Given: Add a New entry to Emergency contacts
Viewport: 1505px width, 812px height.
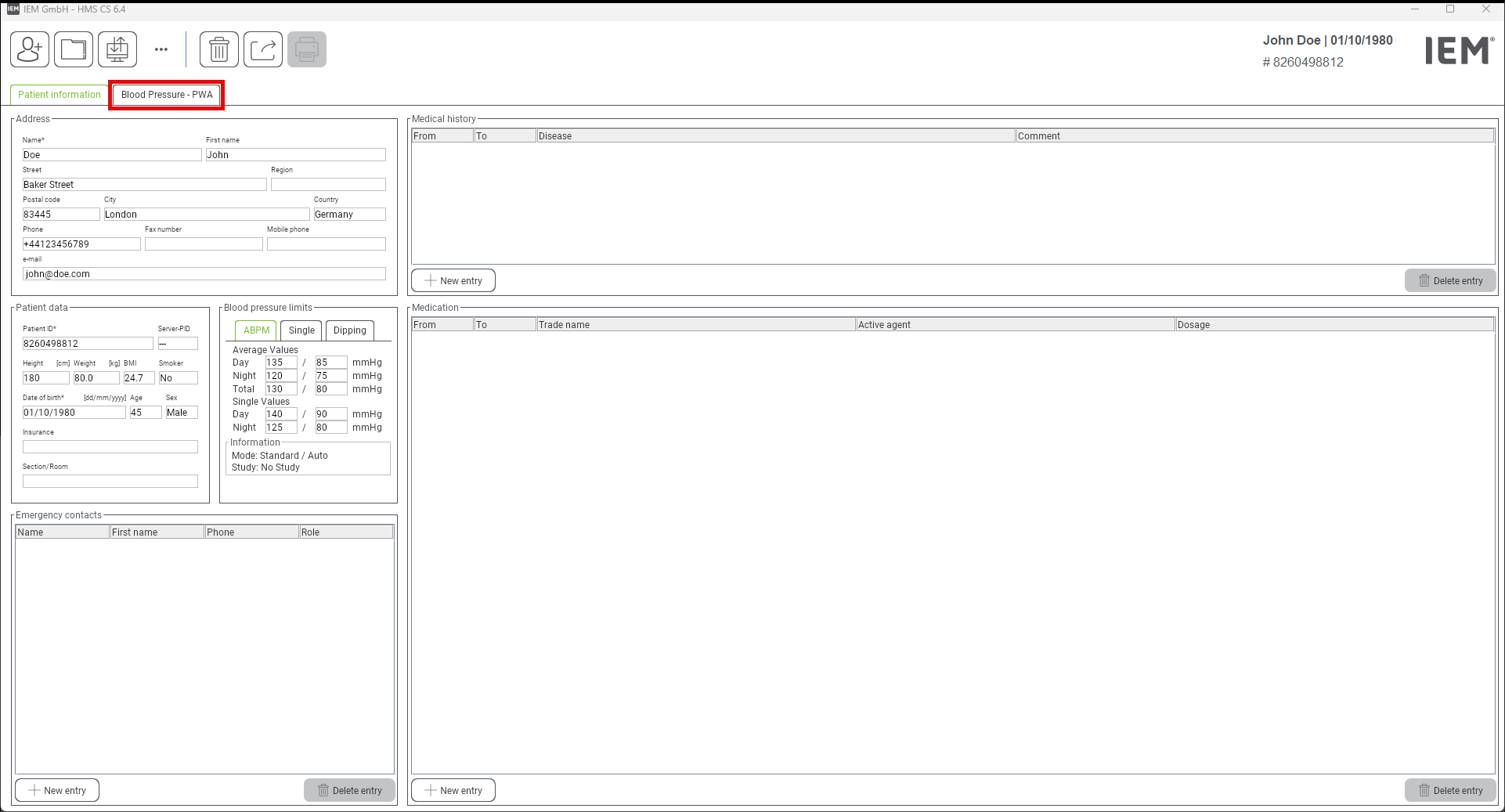Looking at the screenshot, I should [x=57, y=791].
